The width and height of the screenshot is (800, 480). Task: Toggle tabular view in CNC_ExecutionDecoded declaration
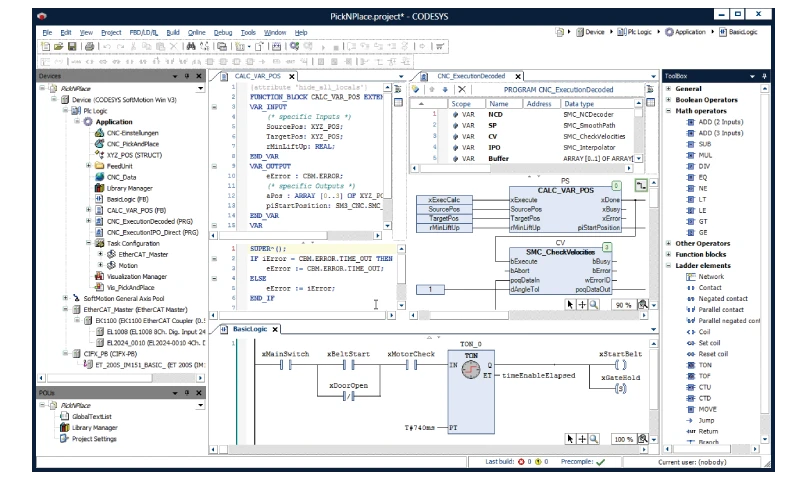651,102
